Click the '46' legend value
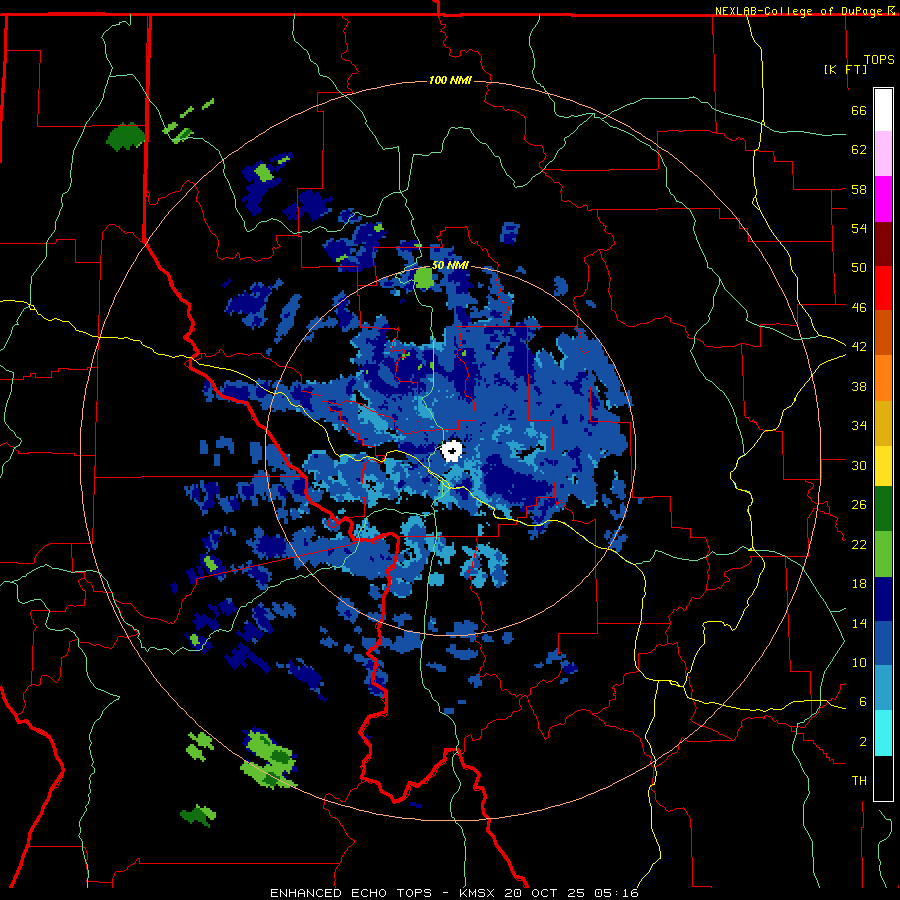The width and height of the screenshot is (900, 900). pos(859,307)
